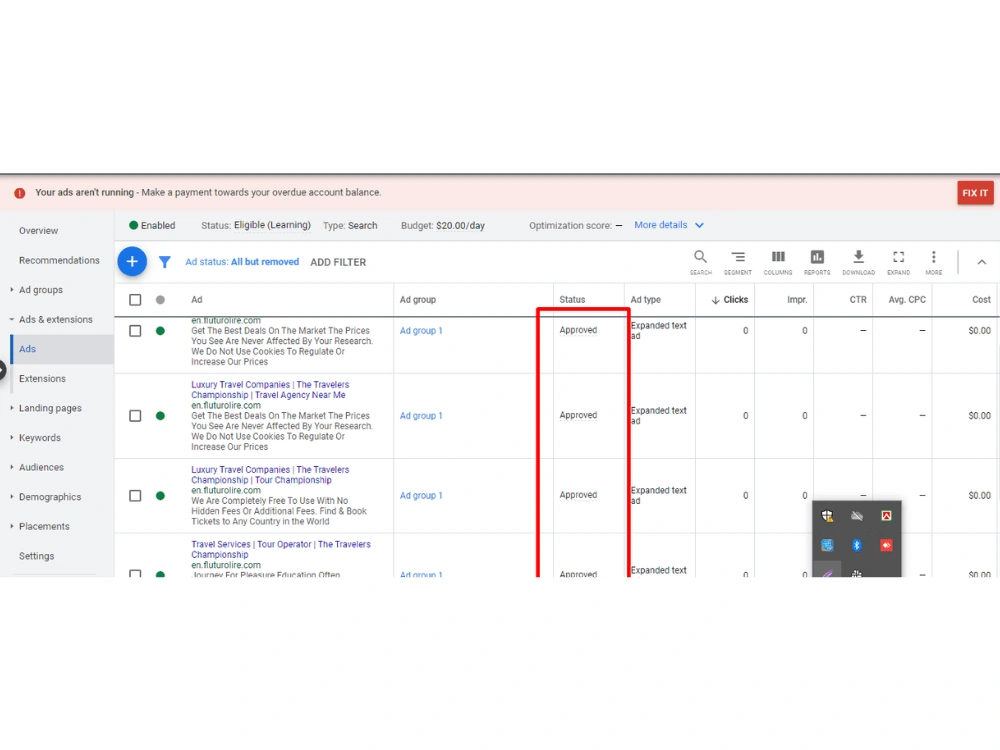Open Settings in sidebar
The image size is (1000, 750).
[36, 556]
